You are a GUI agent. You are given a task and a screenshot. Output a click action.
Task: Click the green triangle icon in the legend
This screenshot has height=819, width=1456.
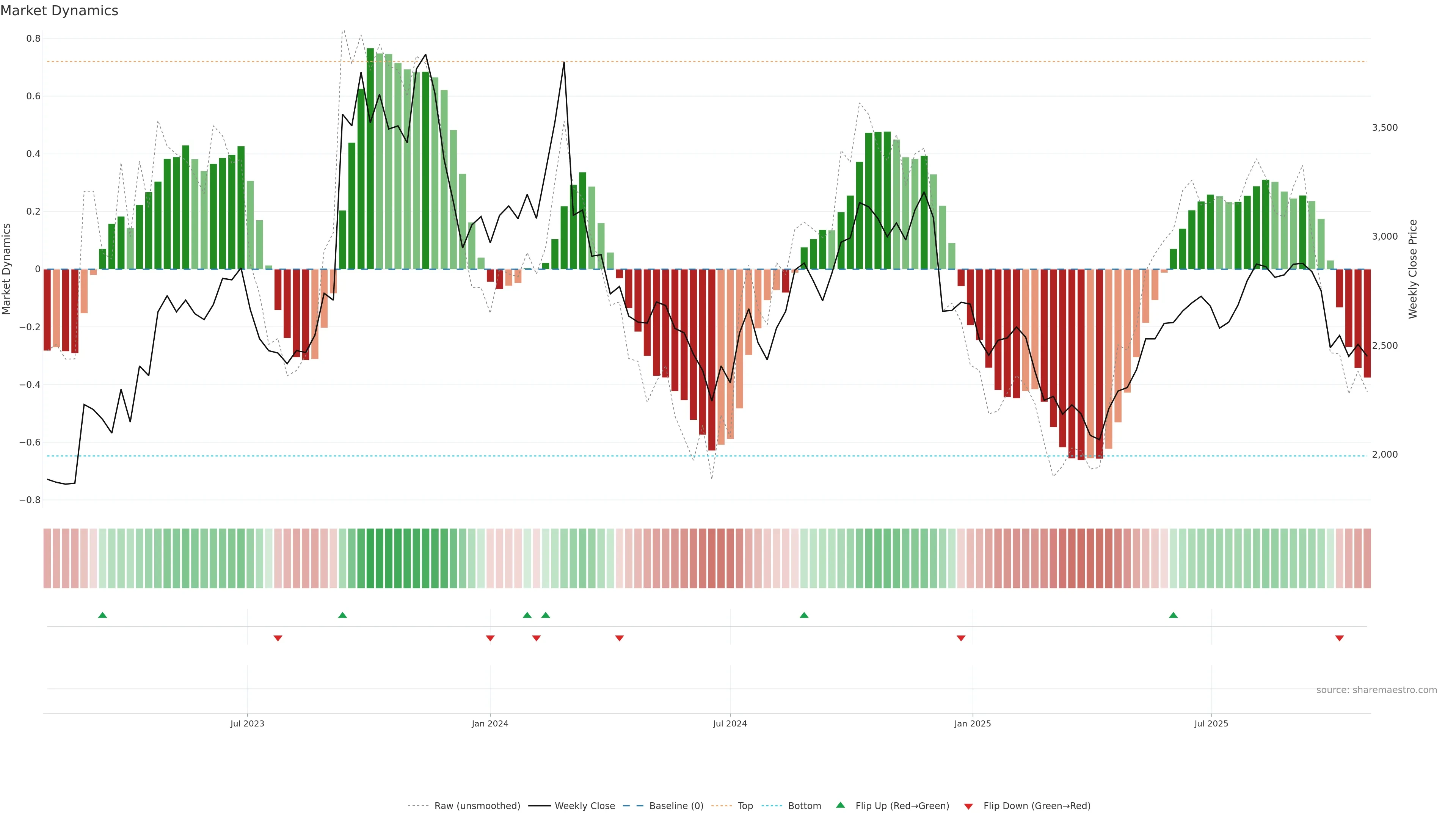click(841, 805)
